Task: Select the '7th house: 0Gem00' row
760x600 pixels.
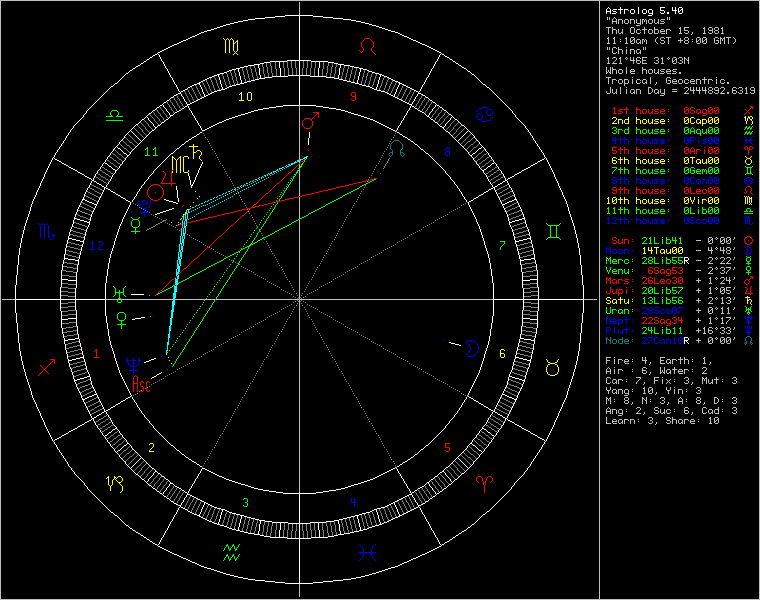Action: pyautogui.click(x=682, y=171)
